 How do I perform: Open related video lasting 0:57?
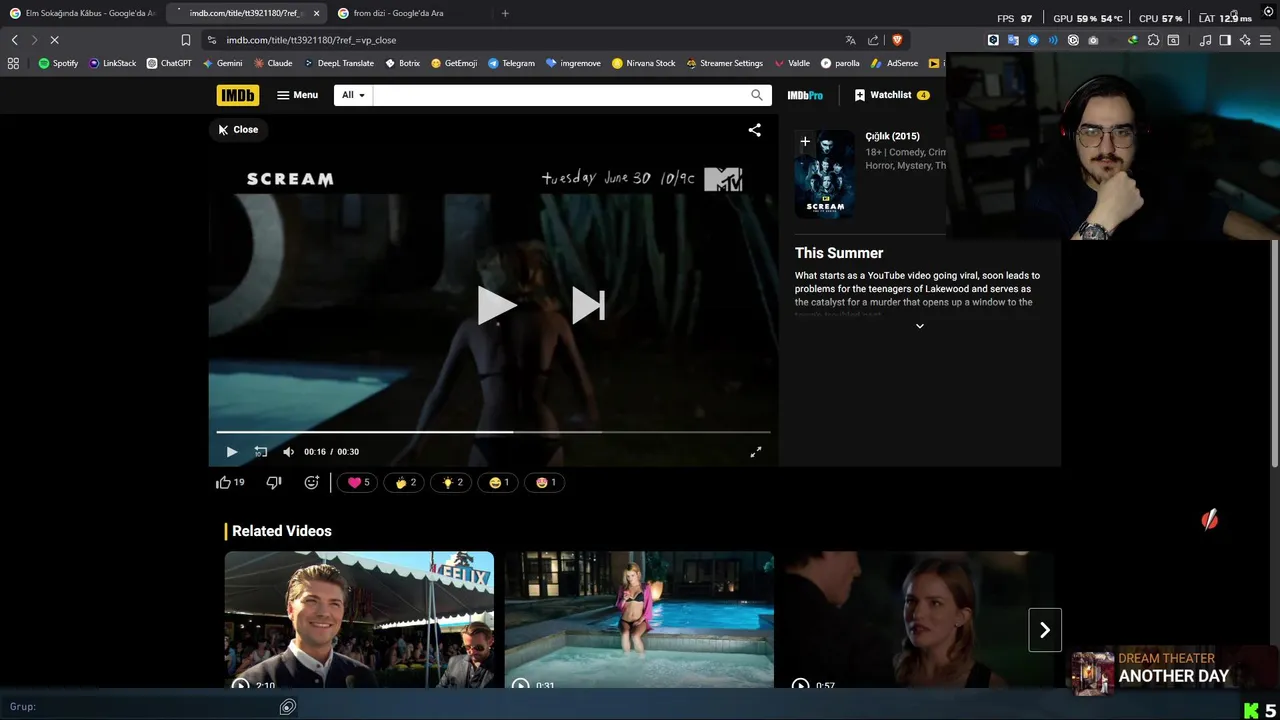point(919,619)
